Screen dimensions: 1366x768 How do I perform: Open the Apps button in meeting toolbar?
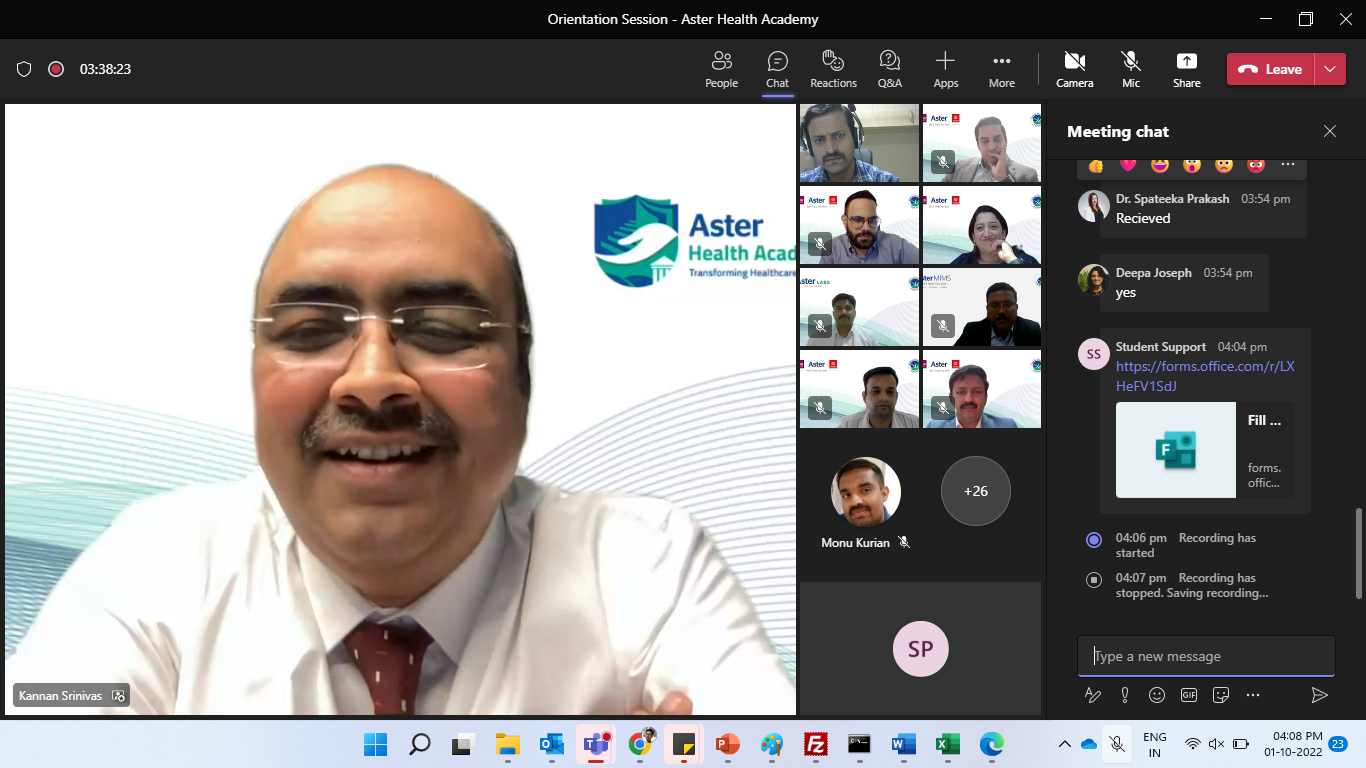(945, 69)
